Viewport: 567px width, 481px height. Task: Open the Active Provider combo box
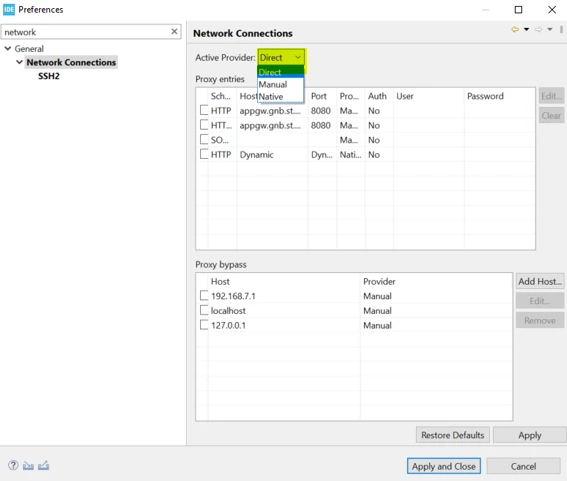click(281, 57)
